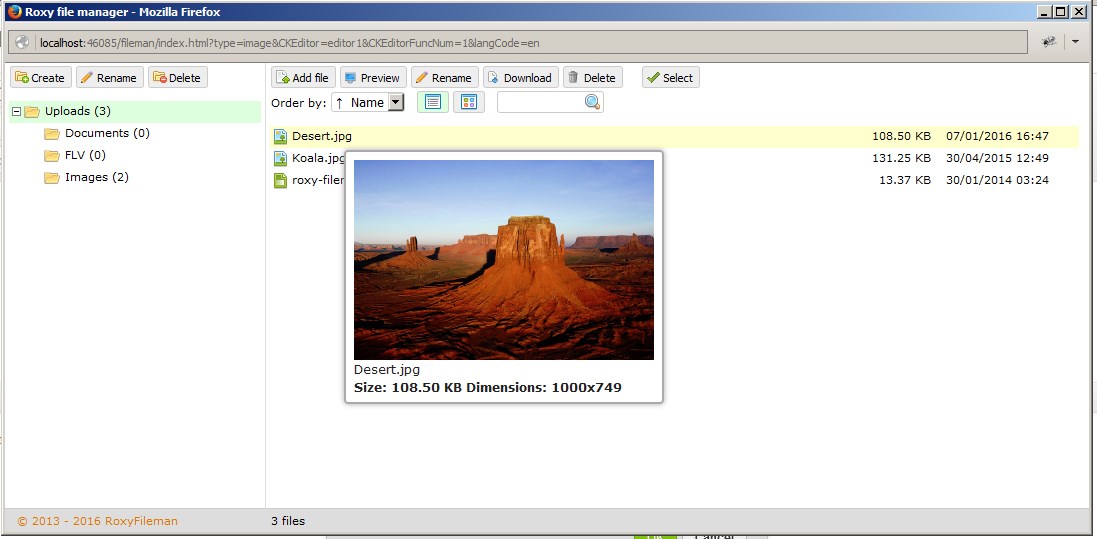Click the Desert preview thumbnail image

tap(504, 260)
